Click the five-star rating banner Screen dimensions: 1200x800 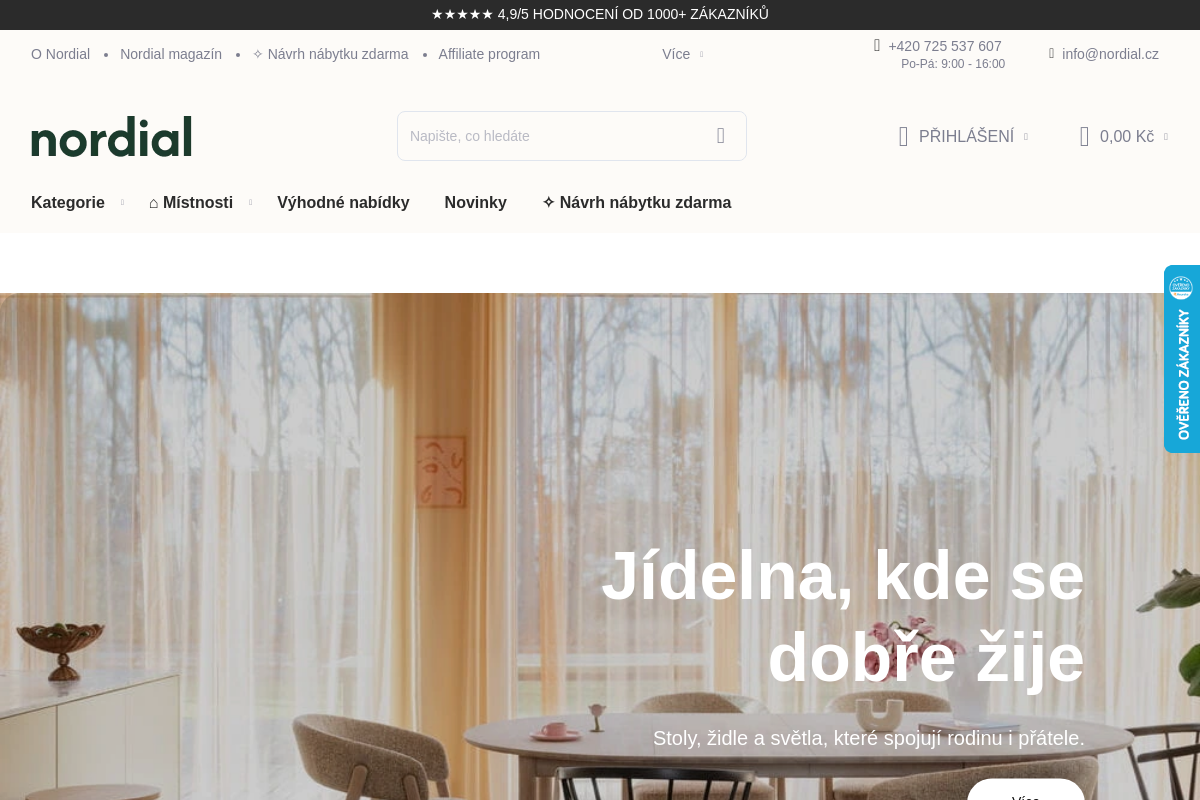pyautogui.click(x=600, y=14)
